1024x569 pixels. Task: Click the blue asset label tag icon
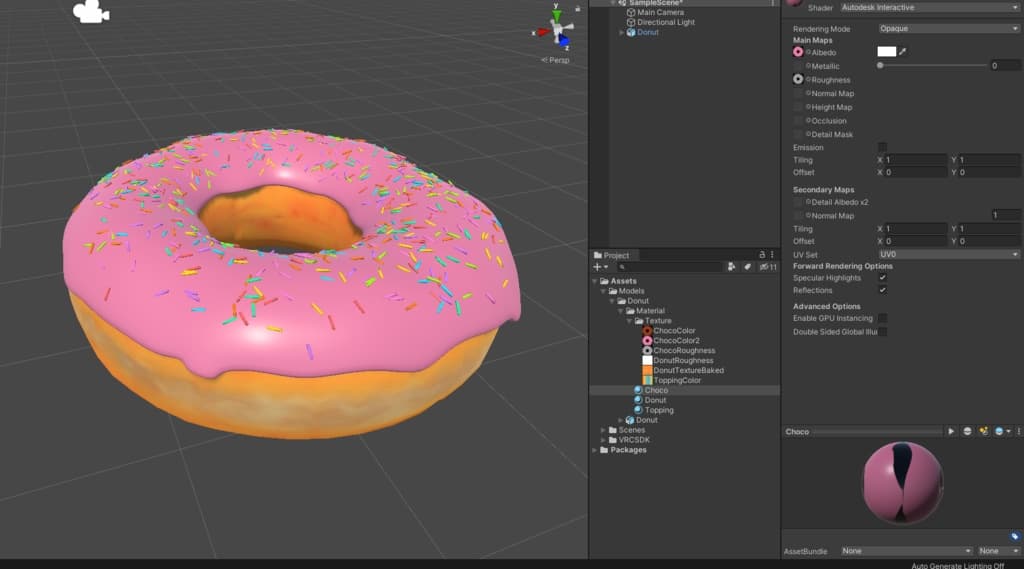click(x=1014, y=536)
